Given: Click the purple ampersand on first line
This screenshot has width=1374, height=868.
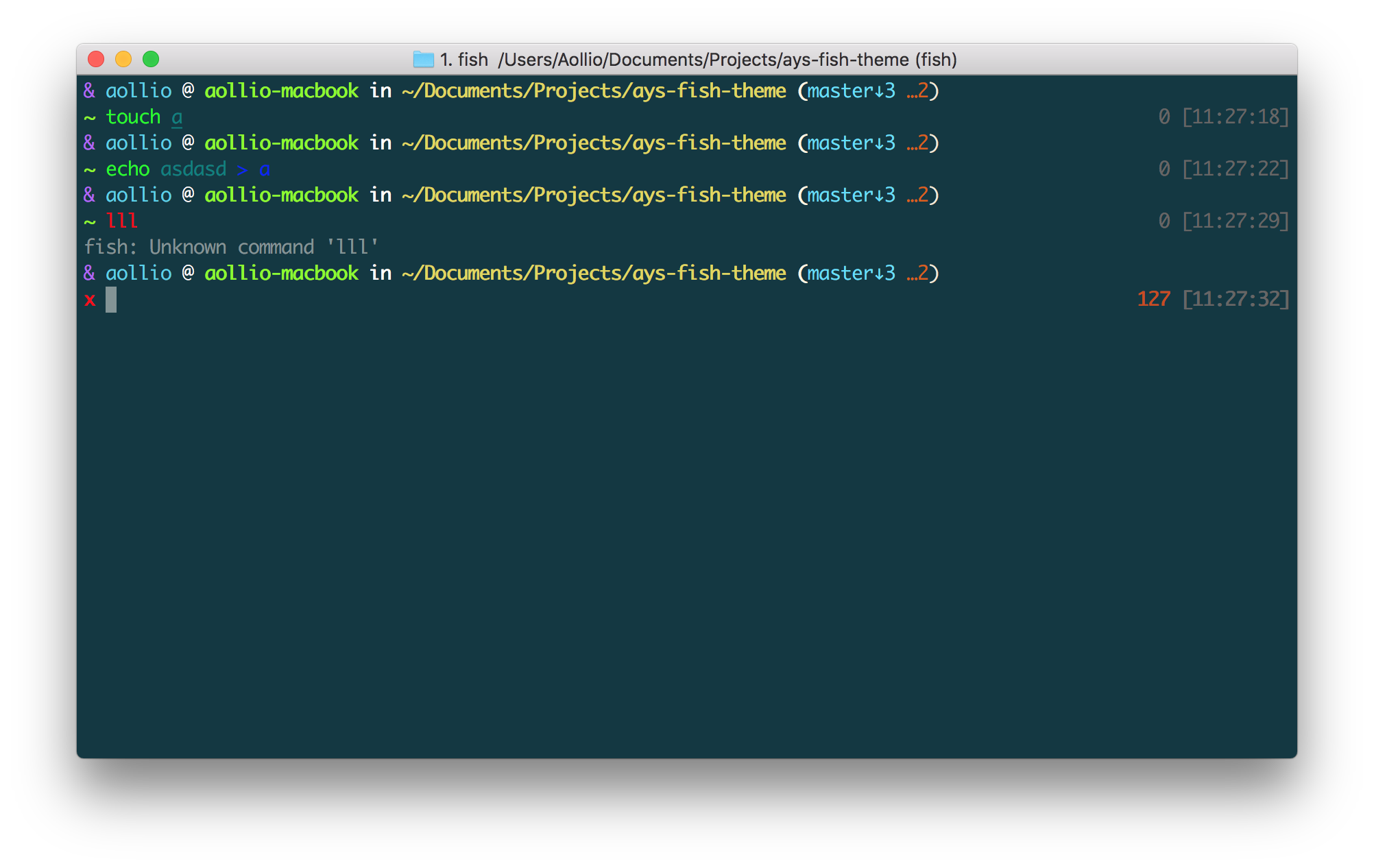Looking at the screenshot, I should [x=89, y=91].
